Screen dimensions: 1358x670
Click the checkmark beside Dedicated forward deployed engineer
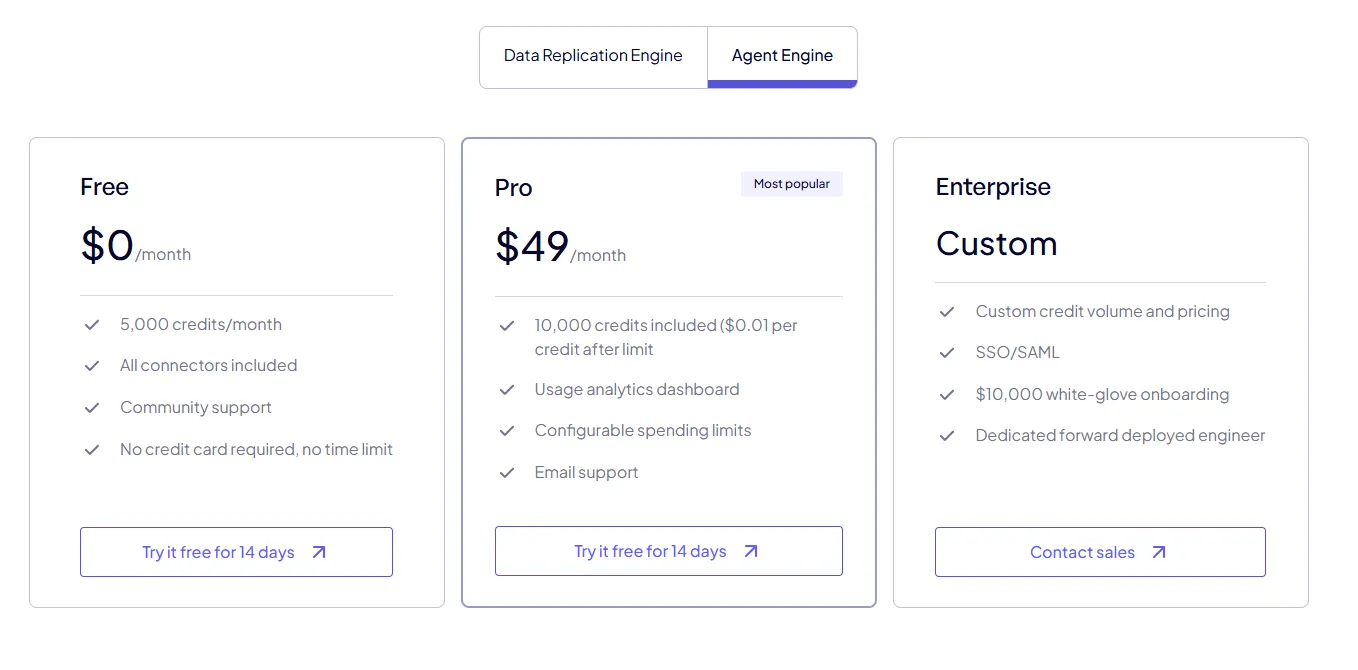coord(947,436)
